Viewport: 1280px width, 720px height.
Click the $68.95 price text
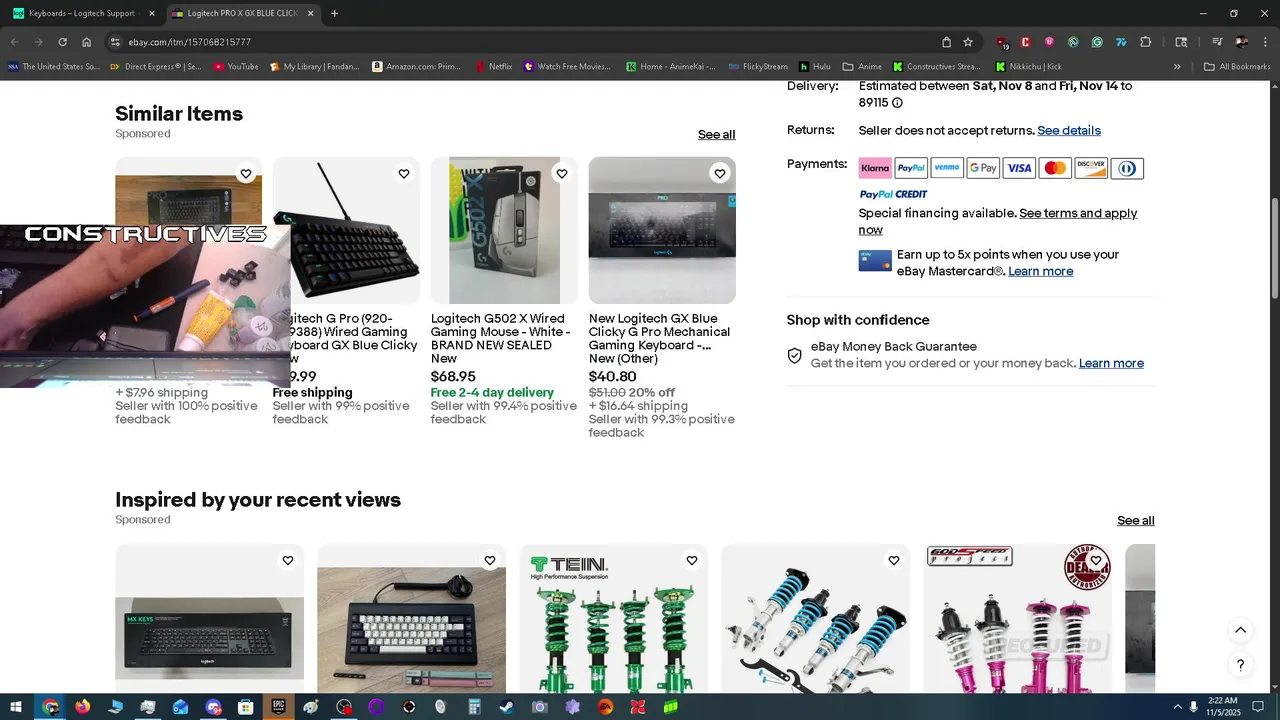453,377
